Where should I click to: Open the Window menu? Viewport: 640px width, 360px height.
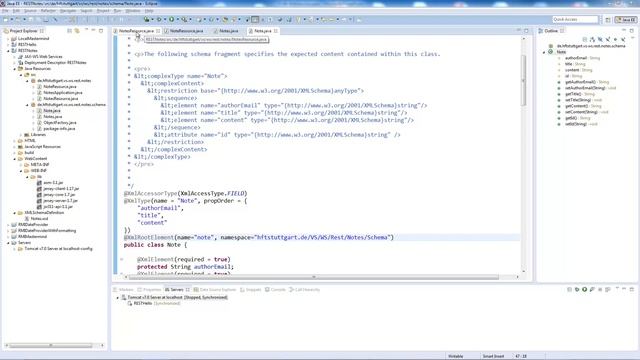[133, 11]
